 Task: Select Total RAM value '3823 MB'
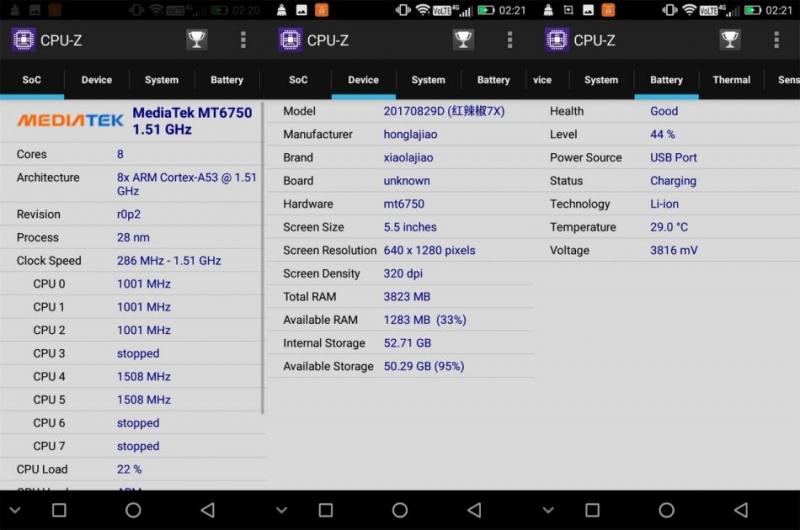pos(407,297)
